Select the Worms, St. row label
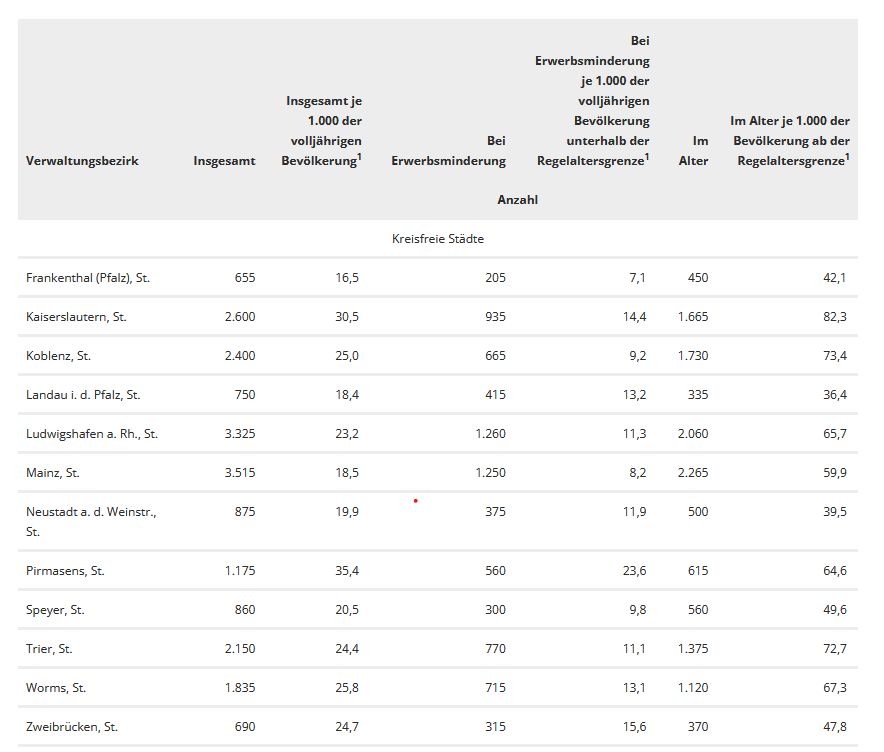Image resolution: width=884 pixels, height=752 pixels. (x=55, y=688)
